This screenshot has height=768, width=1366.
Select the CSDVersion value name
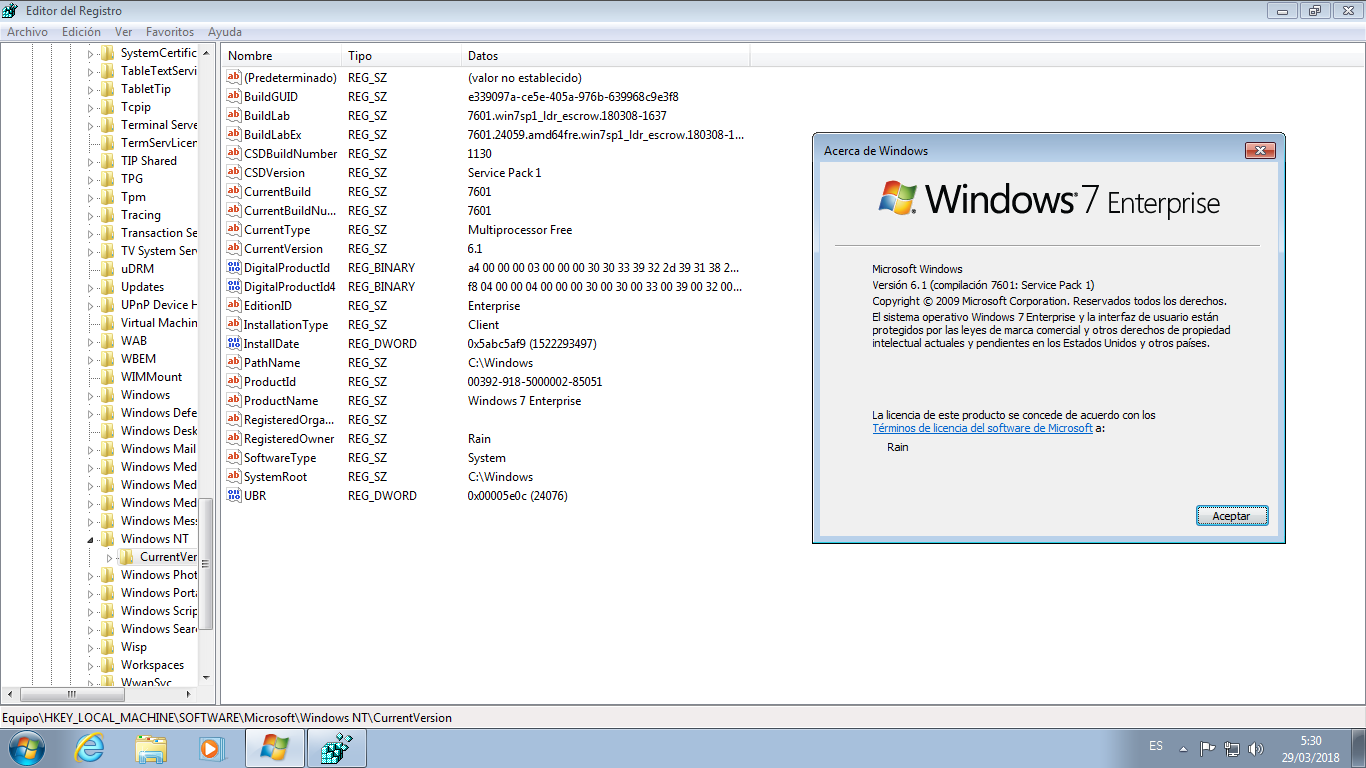274,173
